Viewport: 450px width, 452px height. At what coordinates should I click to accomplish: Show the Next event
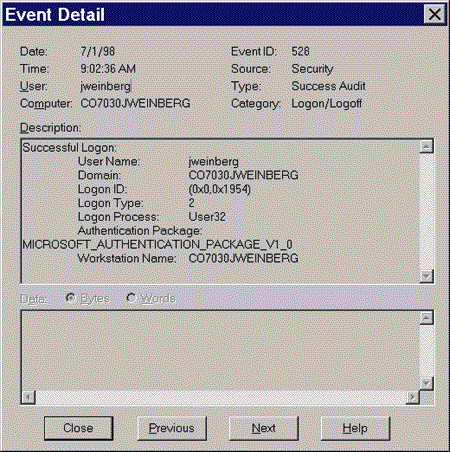264,428
